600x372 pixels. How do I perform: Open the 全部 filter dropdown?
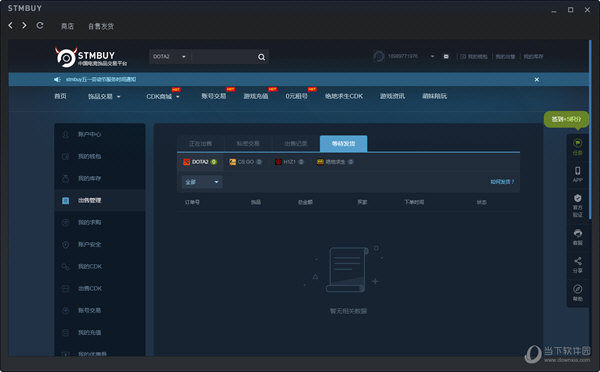point(202,182)
